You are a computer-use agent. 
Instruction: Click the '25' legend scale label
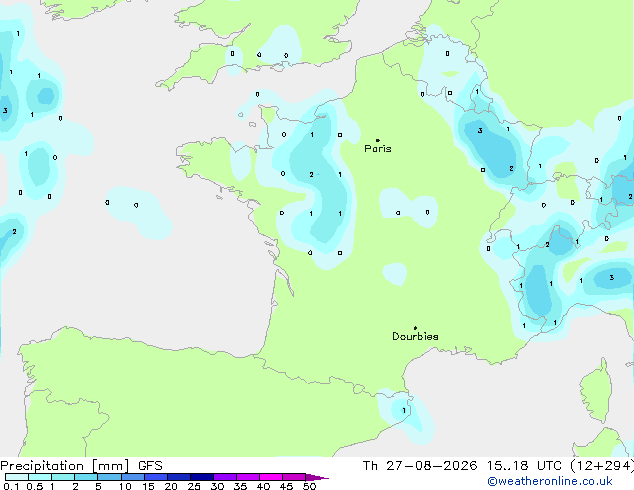pos(194,486)
